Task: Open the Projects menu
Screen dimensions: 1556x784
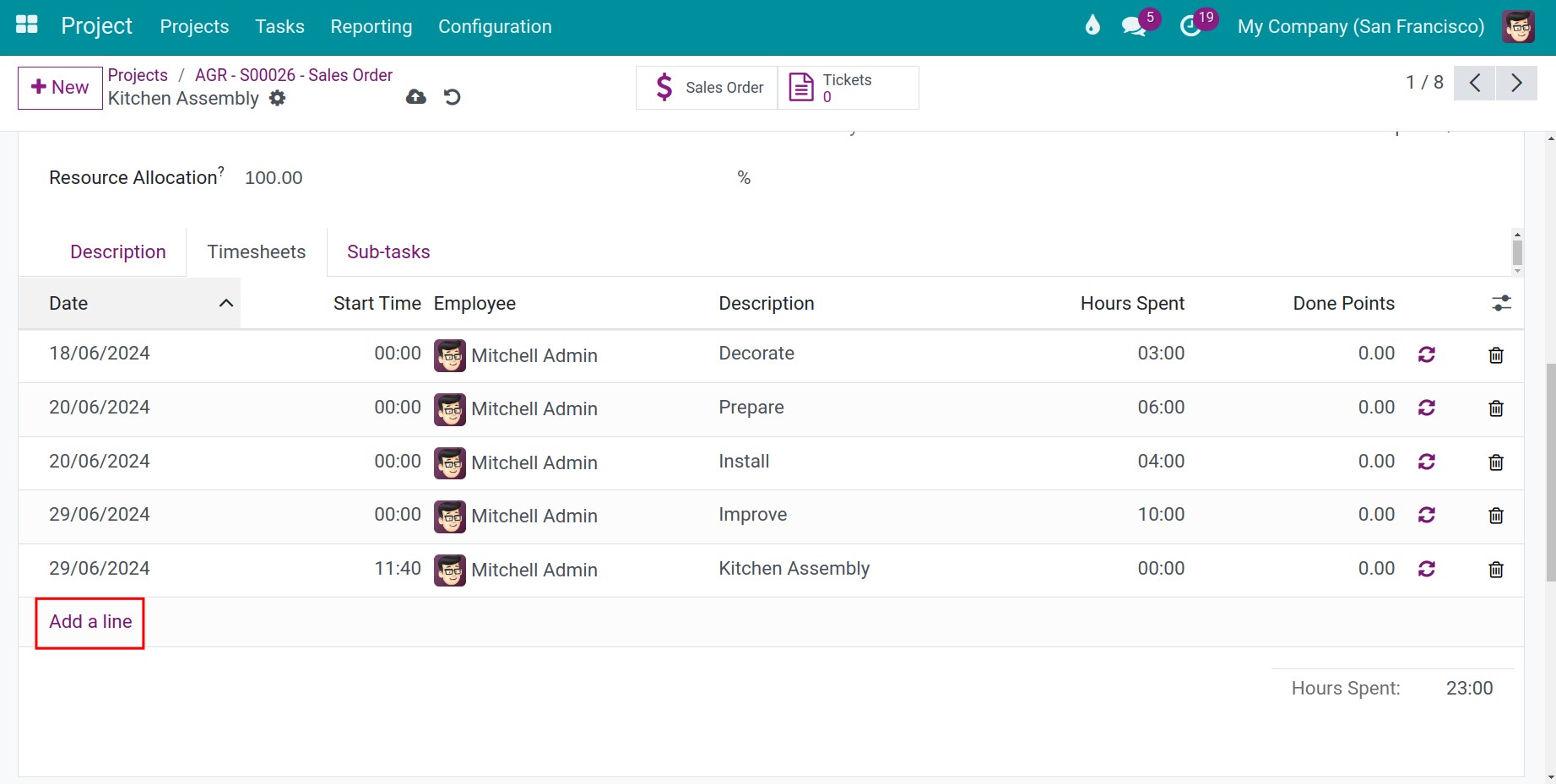Action: coord(194,26)
